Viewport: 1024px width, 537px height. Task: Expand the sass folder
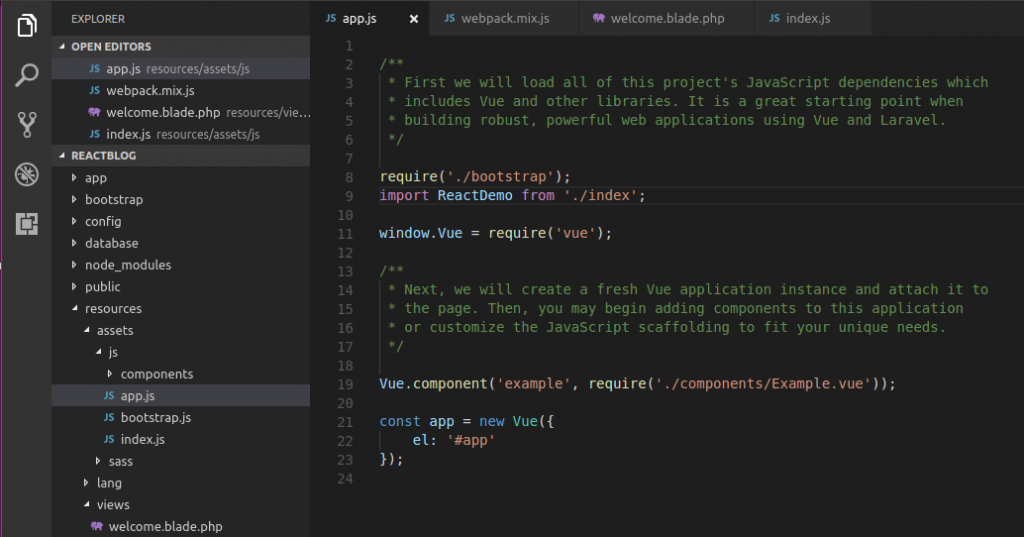[x=98, y=461]
